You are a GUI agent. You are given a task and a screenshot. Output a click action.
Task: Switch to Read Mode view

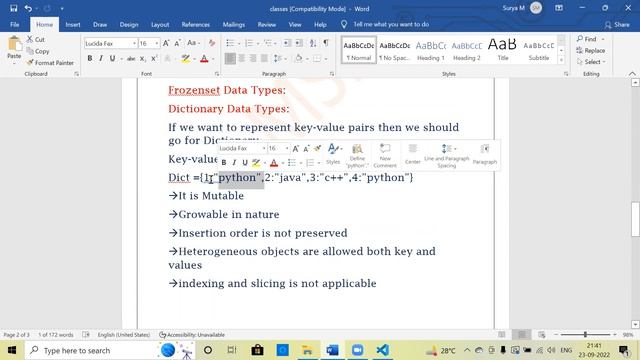click(x=502, y=335)
